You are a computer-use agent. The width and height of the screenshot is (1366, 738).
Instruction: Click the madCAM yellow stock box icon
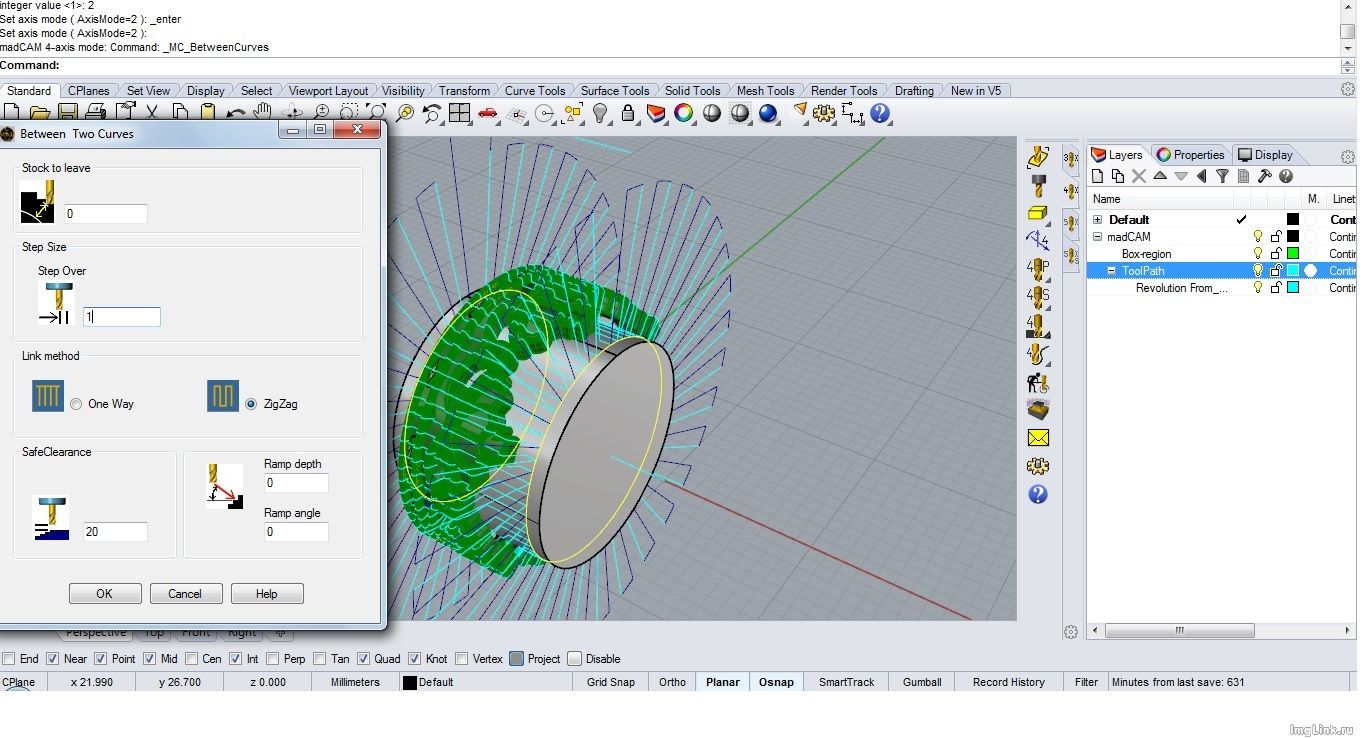[x=1038, y=212]
